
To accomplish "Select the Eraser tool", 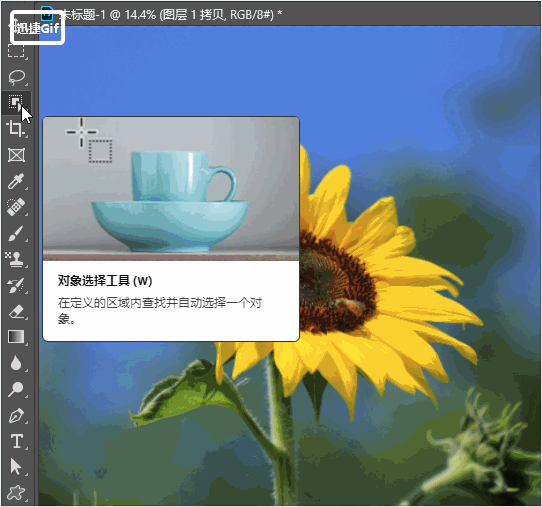I will [16, 311].
